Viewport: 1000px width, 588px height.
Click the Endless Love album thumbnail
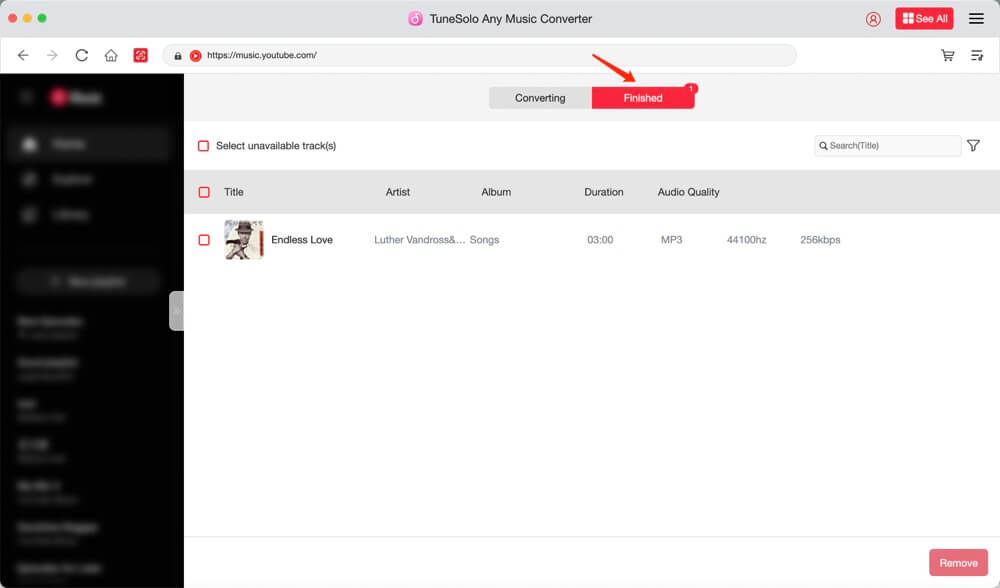[x=244, y=240]
